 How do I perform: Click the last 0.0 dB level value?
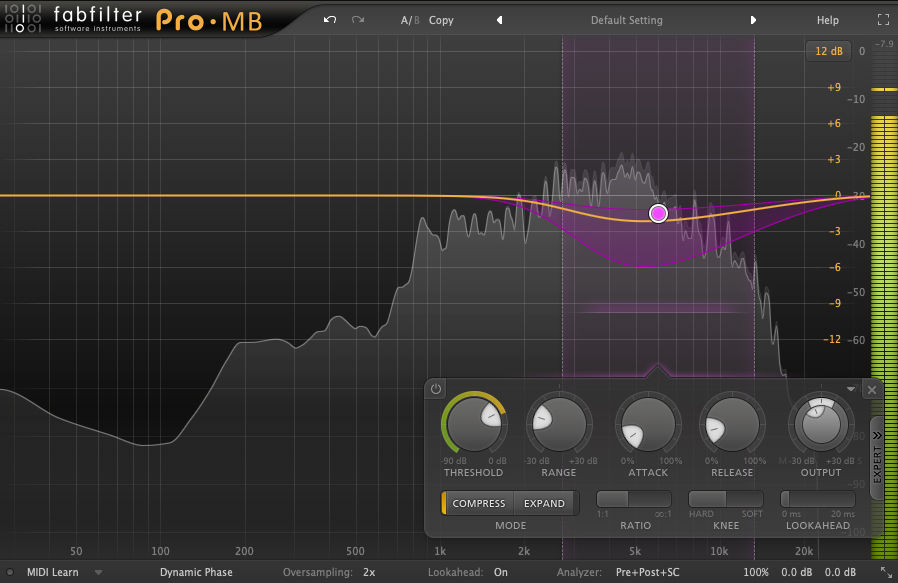click(840, 572)
